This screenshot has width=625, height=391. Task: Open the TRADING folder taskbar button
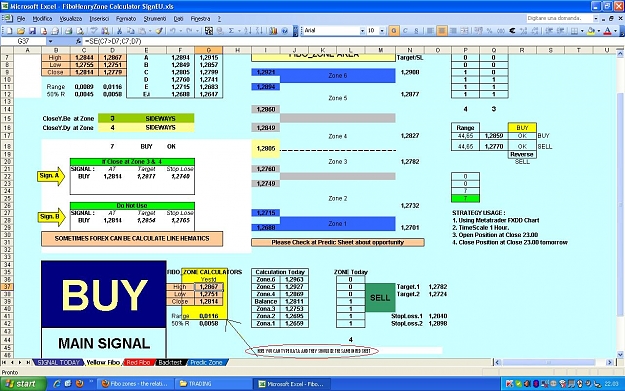pos(212,384)
